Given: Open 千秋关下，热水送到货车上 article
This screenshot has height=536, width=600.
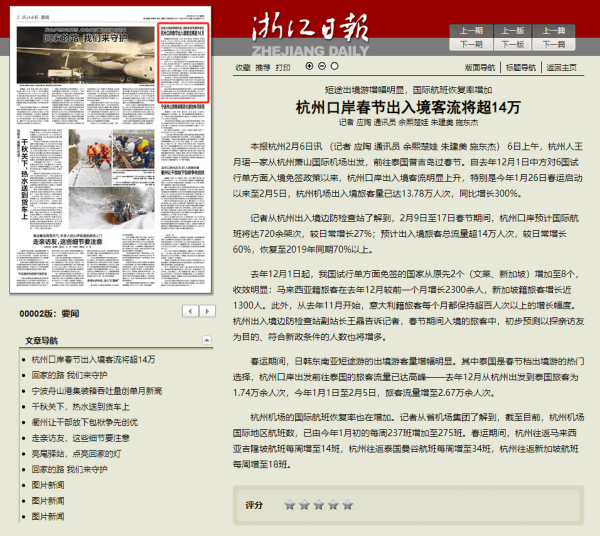Looking at the screenshot, I should coord(80,407).
